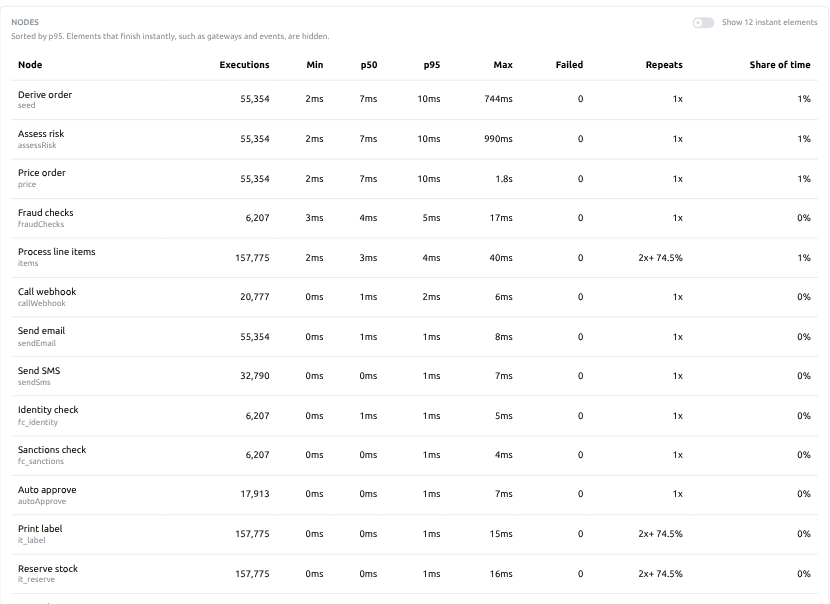Image resolution: width=830 pixels, height=604 pixels.
Task: Select the Assess risk node
Action: (41, 133)
